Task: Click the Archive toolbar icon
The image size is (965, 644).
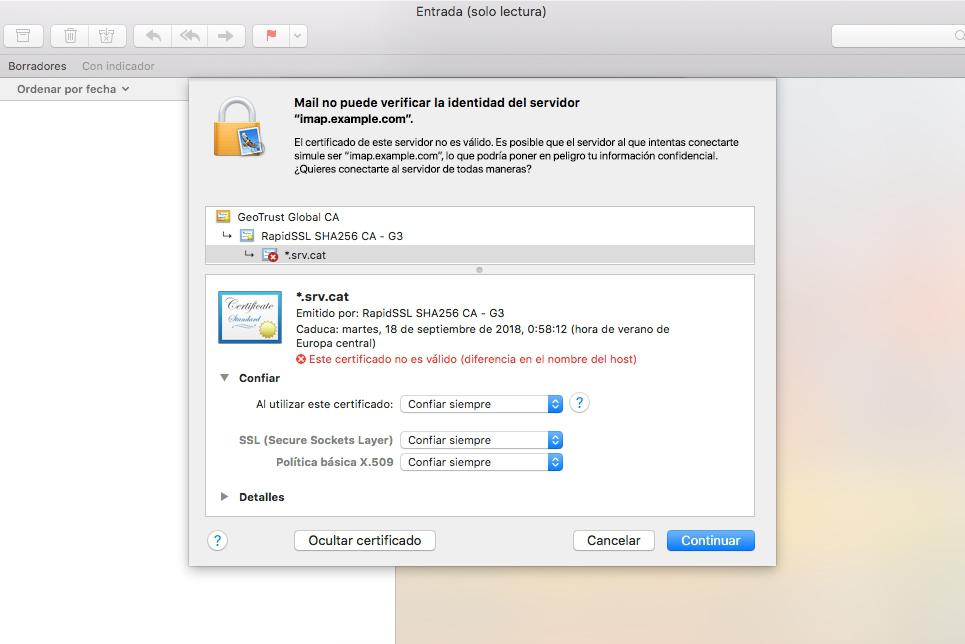Action: 23,36
